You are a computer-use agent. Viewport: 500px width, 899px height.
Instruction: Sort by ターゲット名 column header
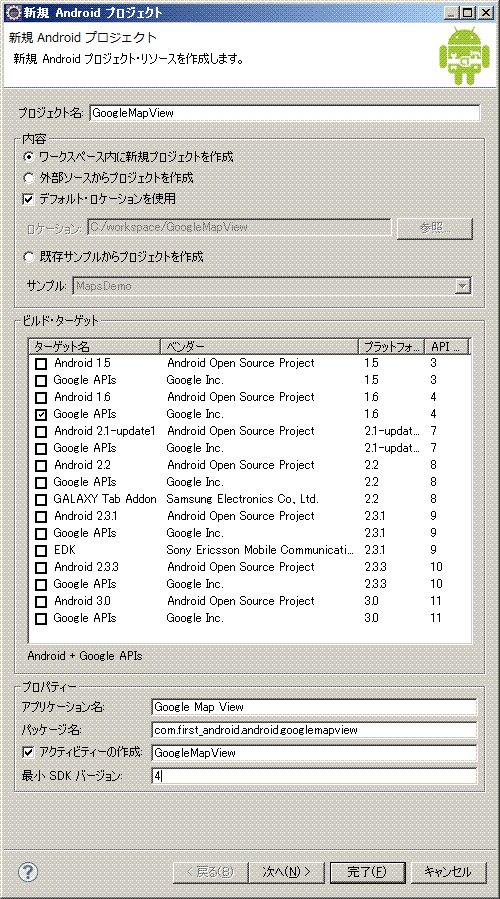tap(95, 346)
